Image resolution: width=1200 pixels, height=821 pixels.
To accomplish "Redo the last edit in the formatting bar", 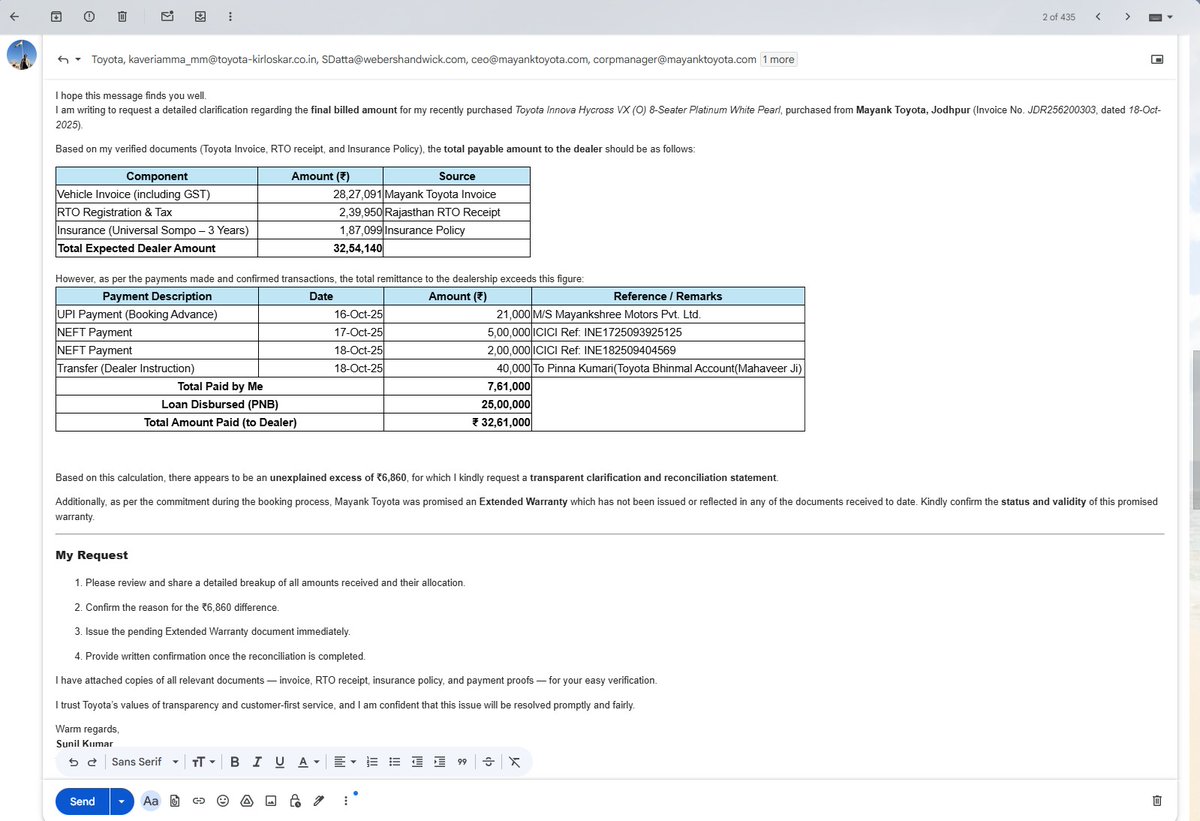I will click(92, 762).
